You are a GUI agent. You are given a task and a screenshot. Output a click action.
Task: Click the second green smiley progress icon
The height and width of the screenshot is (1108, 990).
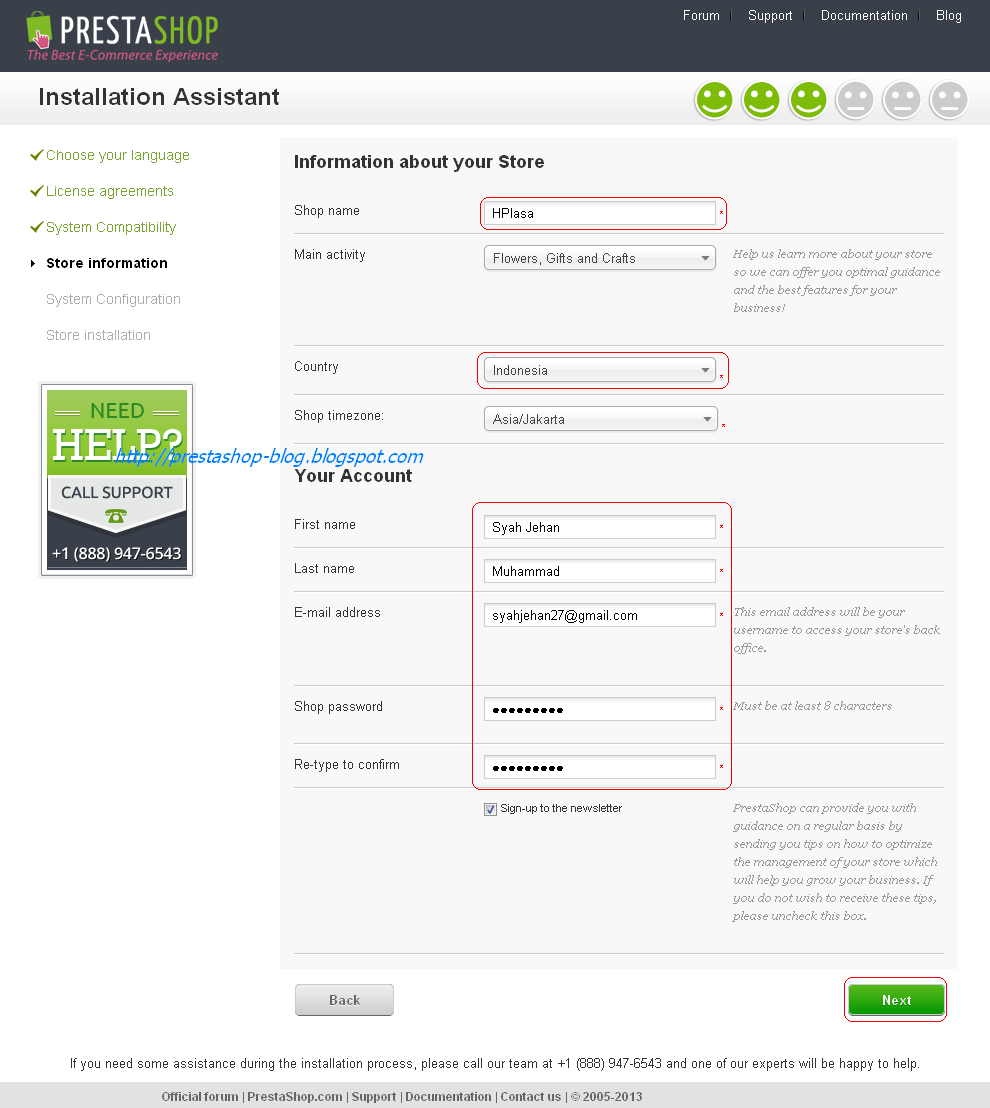click(x=761, y=100)
